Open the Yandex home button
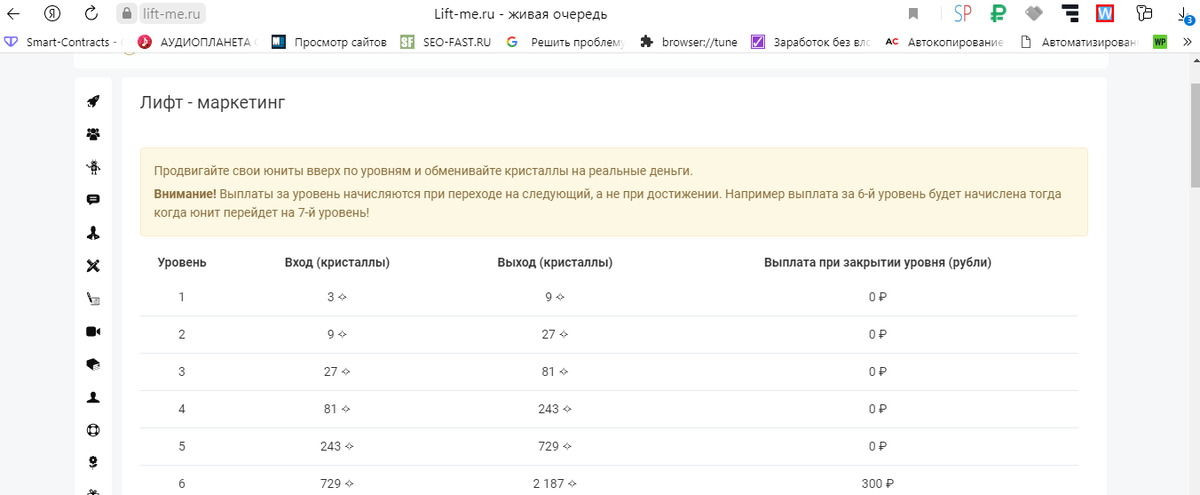The height and width of the screenshot is (495, 1200). coord(50,14)
